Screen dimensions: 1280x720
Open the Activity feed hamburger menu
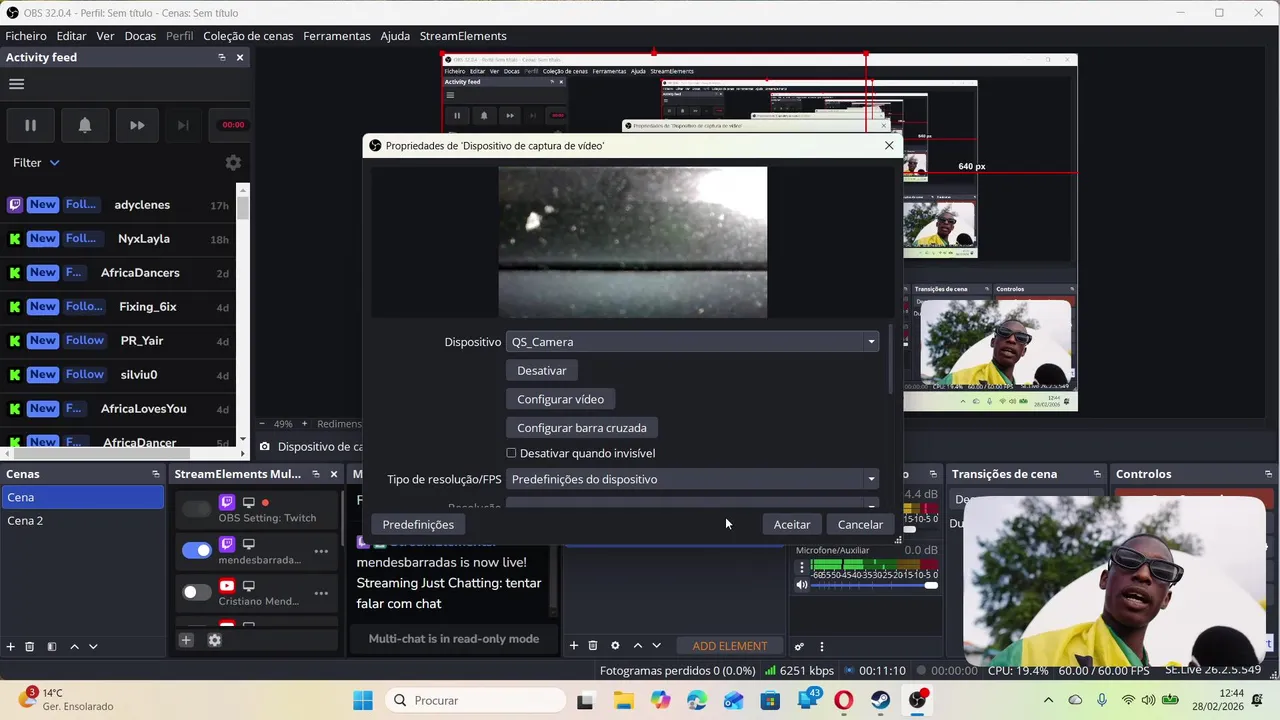point(16,84)
